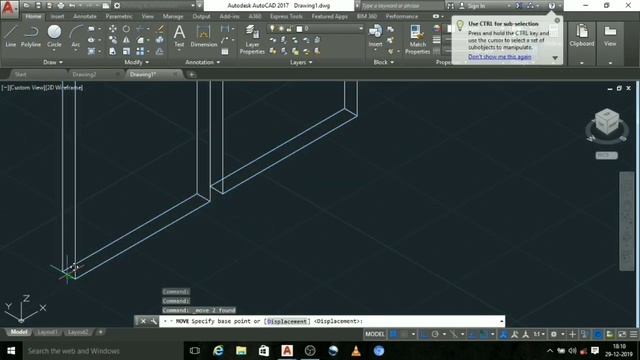Viewport: 640px width, 360px height.
Task: Toggle clean screen in status bar
Action: coord(622,334)
